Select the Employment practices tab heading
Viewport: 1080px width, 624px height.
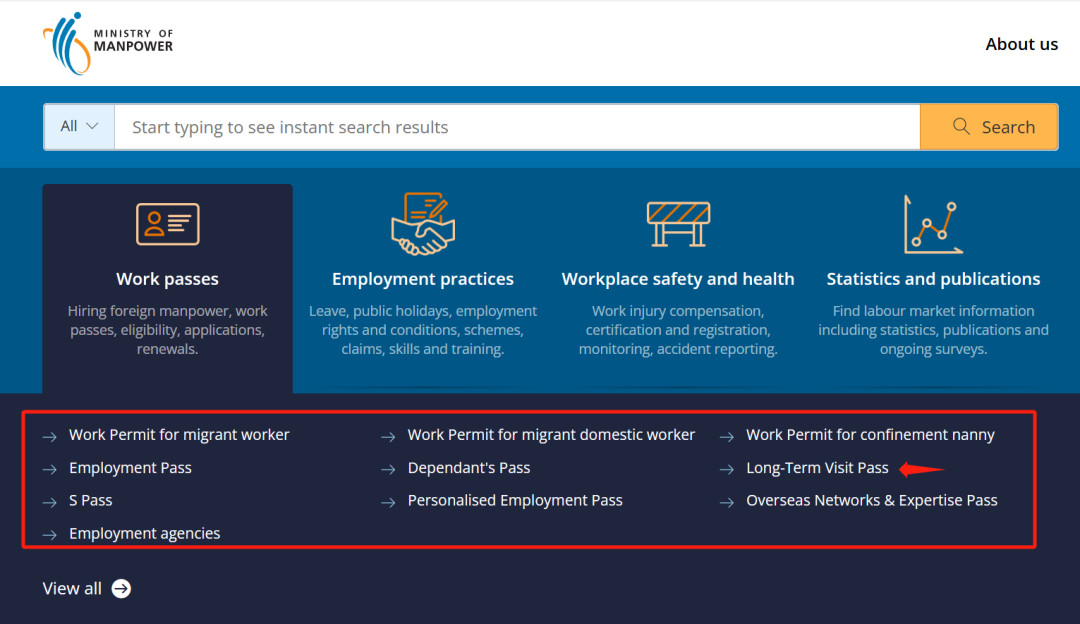tap(423, 279)
